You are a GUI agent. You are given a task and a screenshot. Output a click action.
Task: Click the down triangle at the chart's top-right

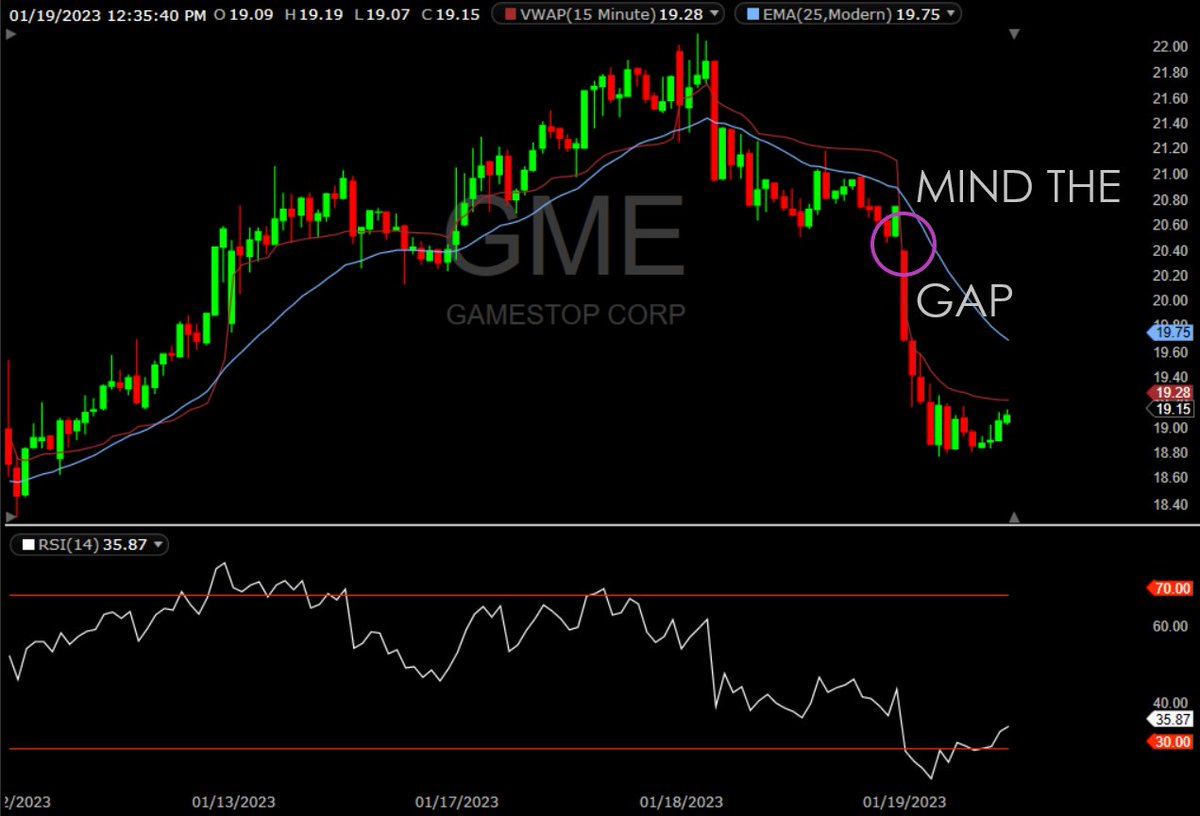coord(1013,34)
